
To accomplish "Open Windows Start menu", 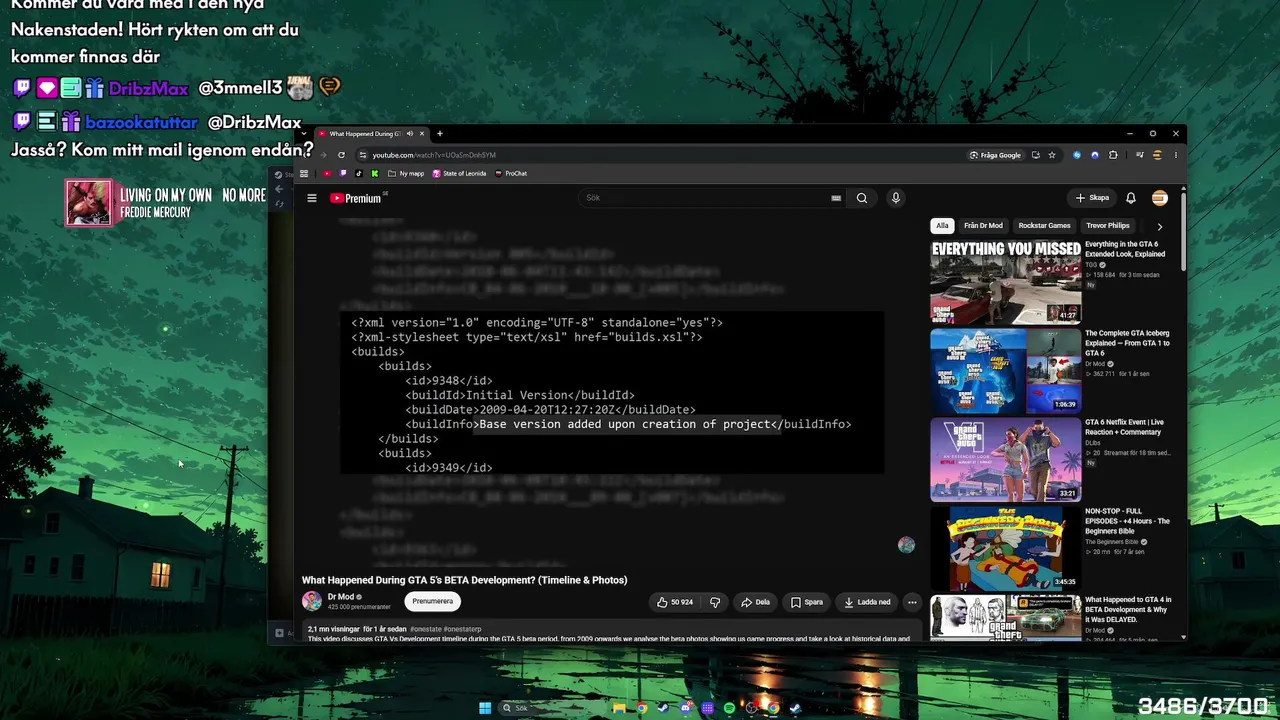I will pos(485,708).
